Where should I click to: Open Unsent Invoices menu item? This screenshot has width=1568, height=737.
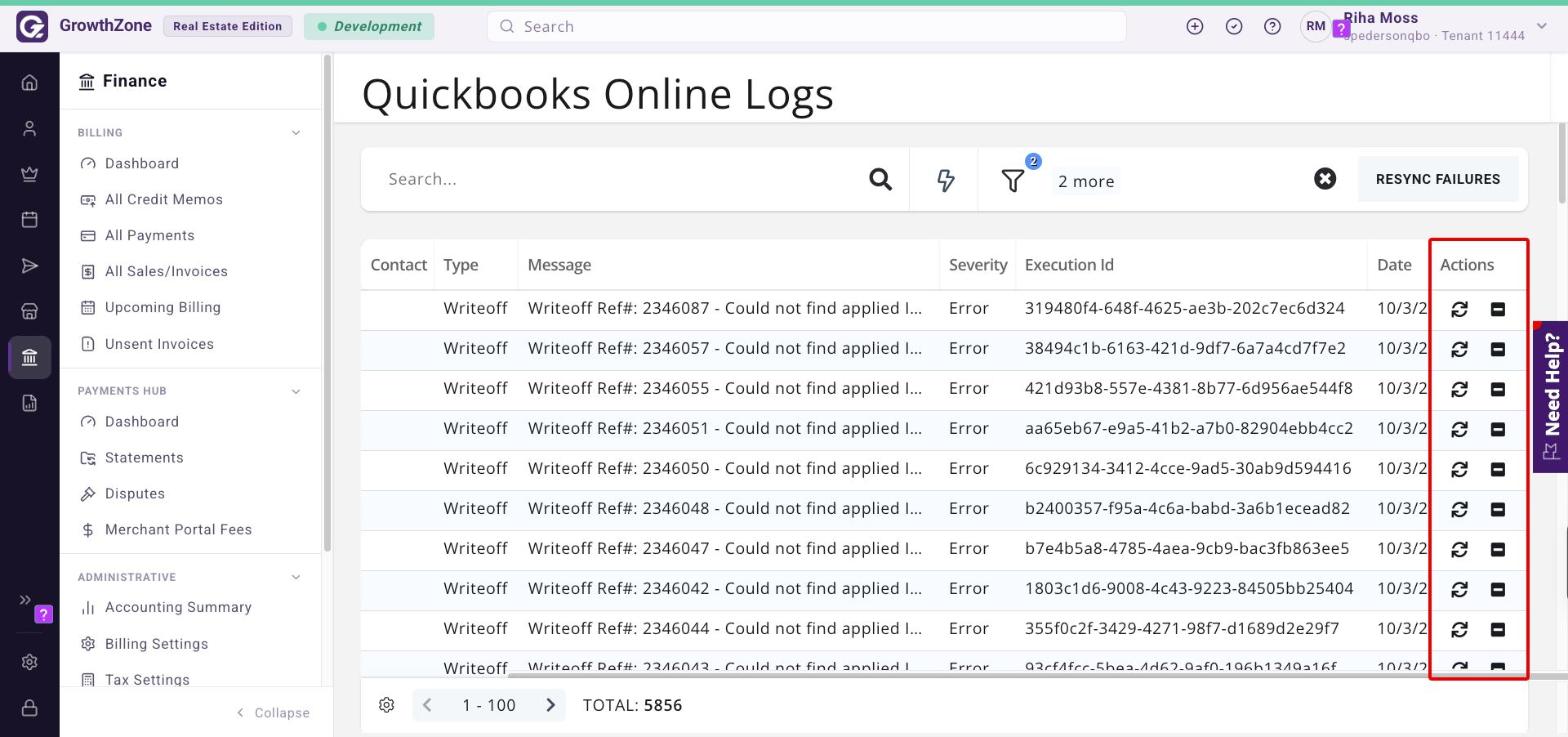click(159, 344)
